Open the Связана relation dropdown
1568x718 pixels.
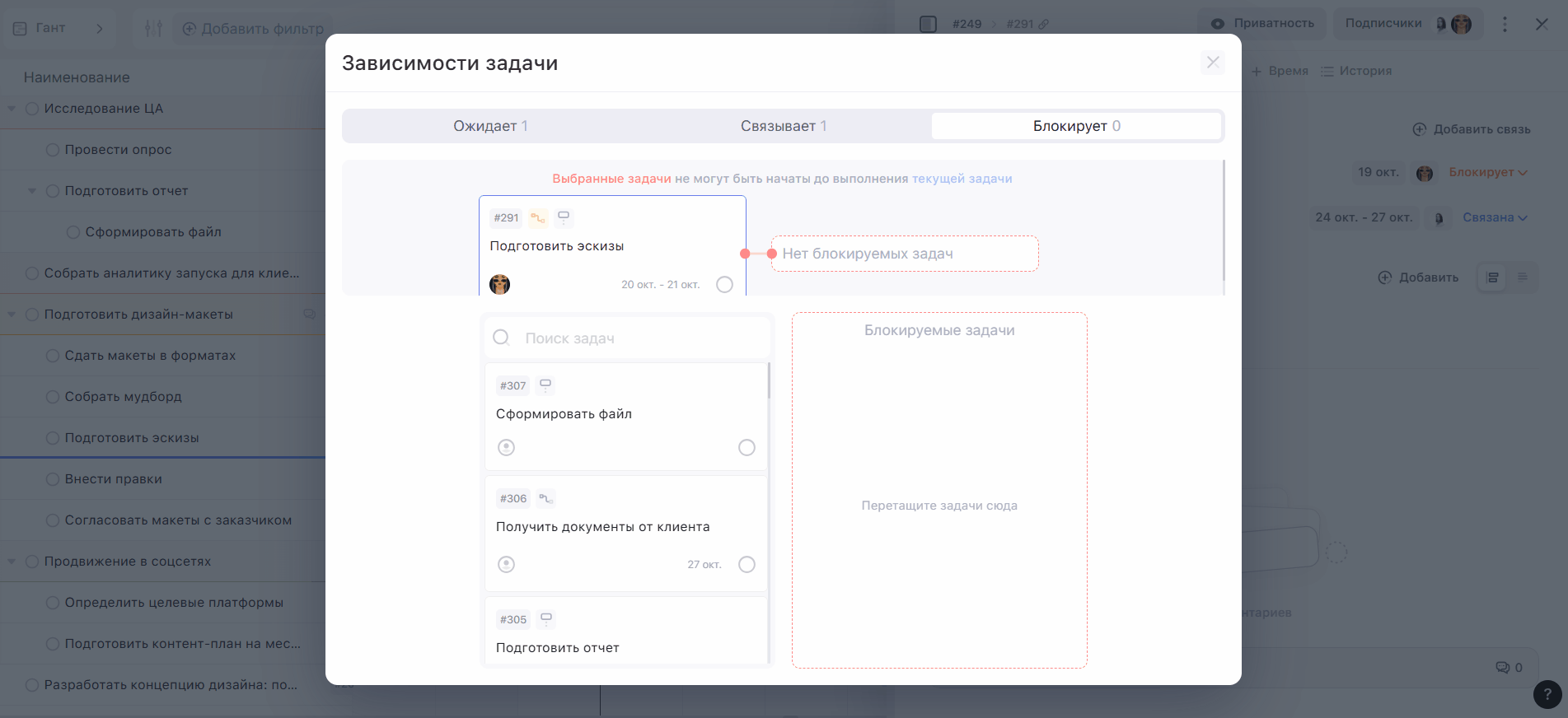click(1494, 217)
